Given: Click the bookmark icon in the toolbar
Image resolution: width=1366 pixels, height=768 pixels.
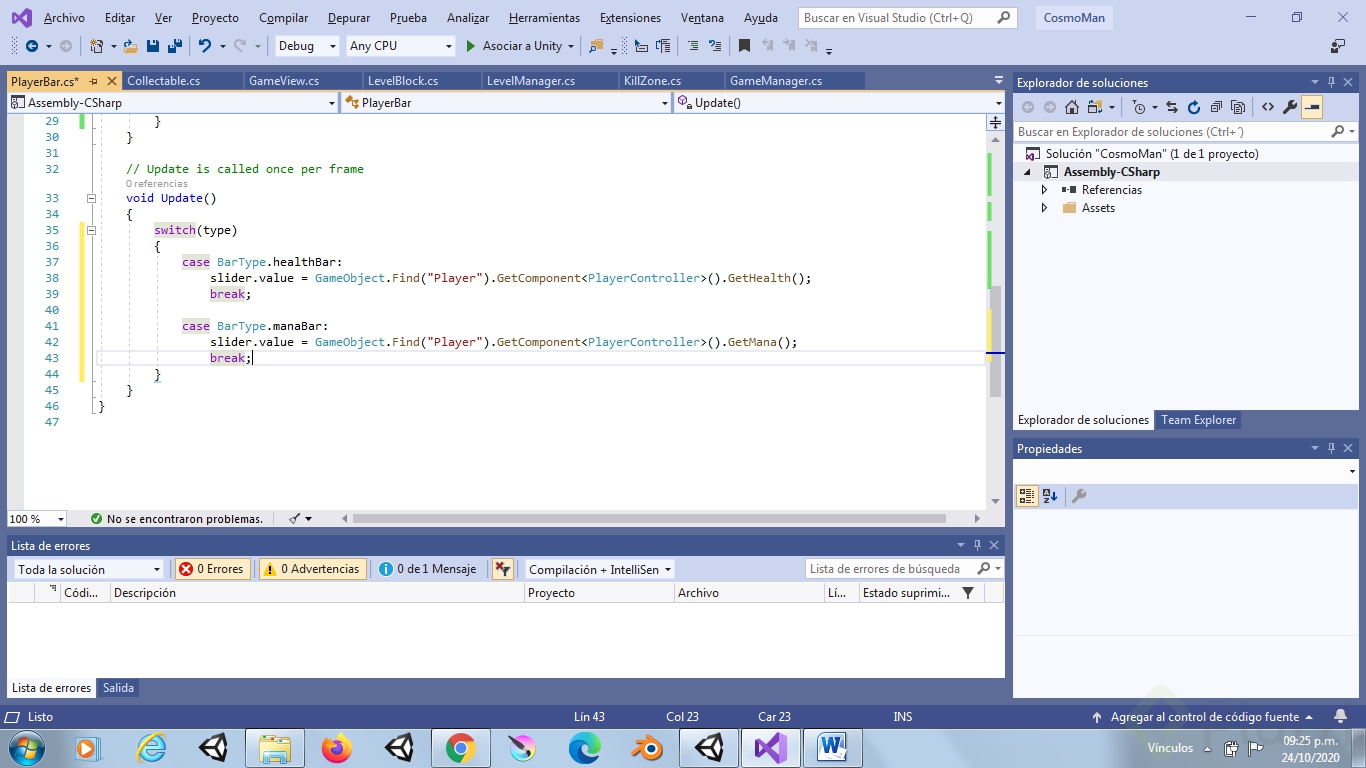Looking at the screenshot, I should coord(744,46).
